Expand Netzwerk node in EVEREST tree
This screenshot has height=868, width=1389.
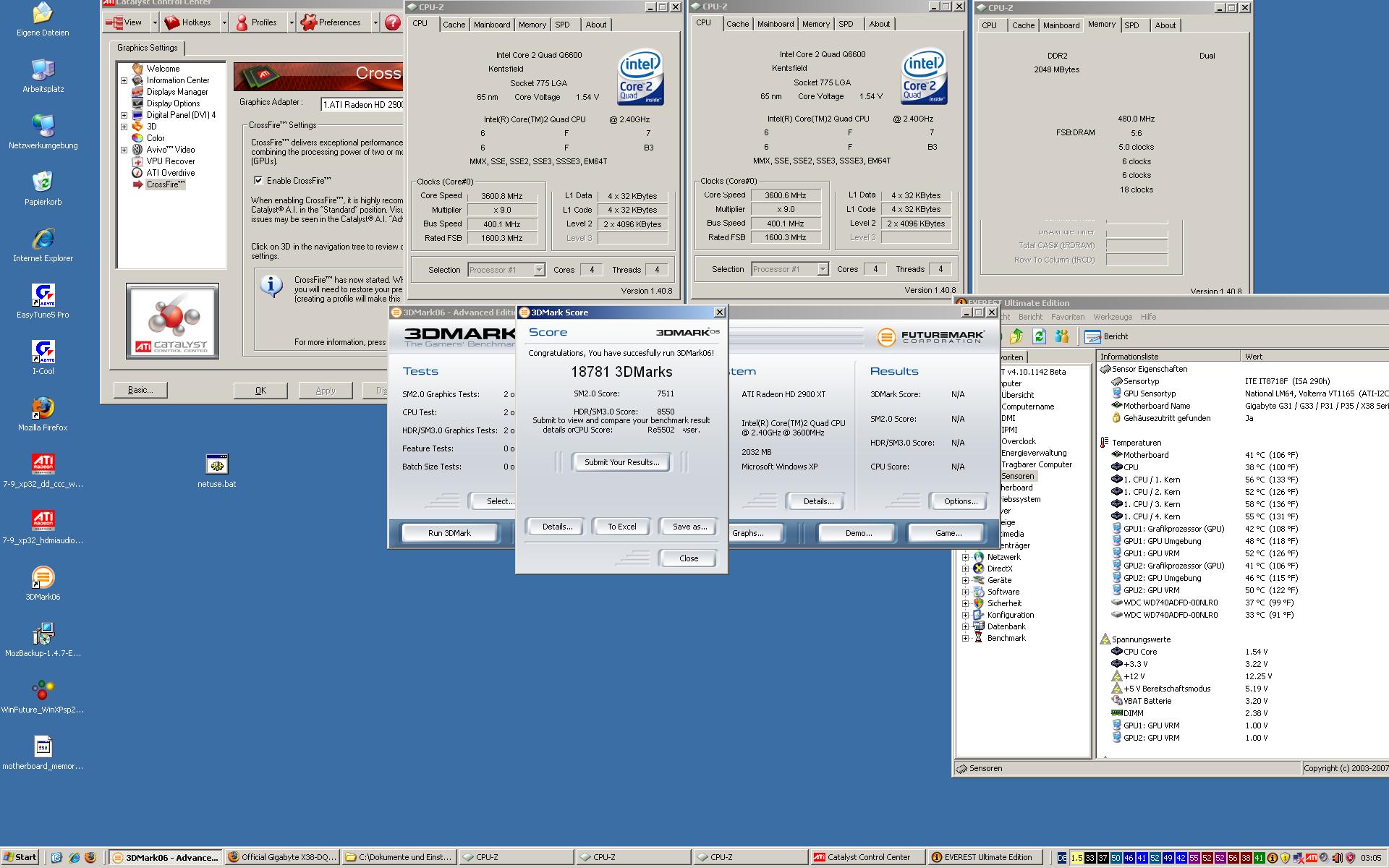click(x=965, y=557)
